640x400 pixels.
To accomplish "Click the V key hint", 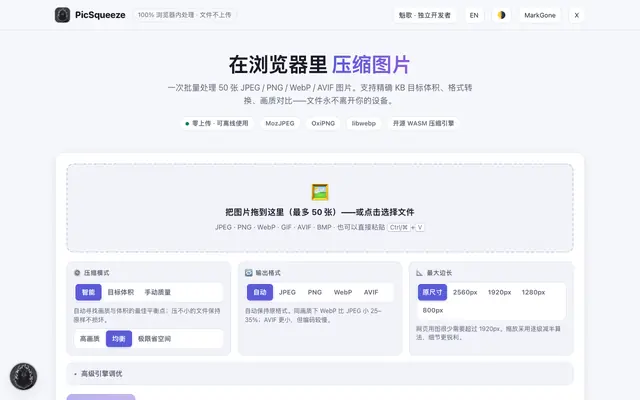I will (x=420, y=227).
